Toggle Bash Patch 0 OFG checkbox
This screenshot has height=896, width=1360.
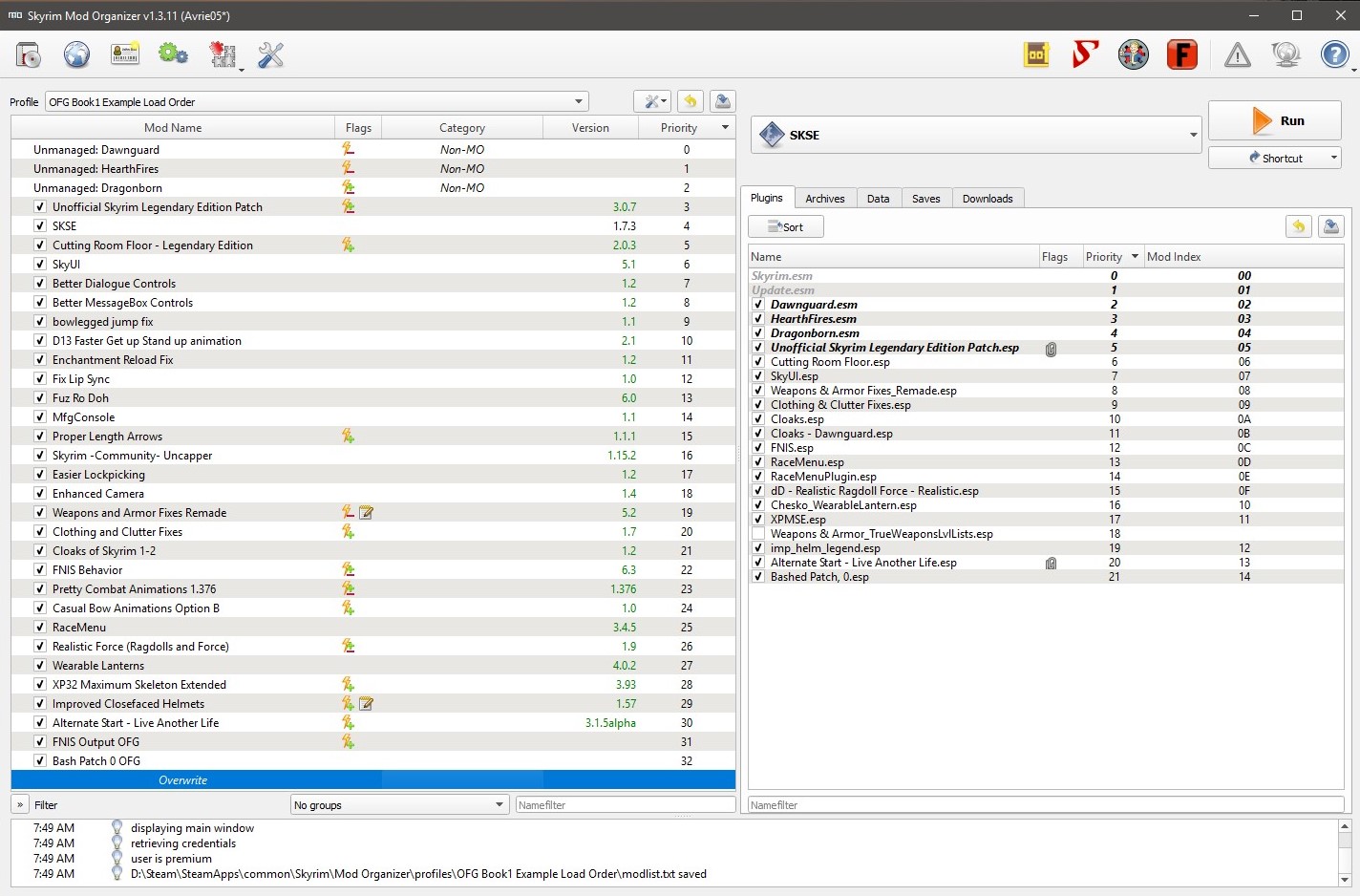(40, 761)
